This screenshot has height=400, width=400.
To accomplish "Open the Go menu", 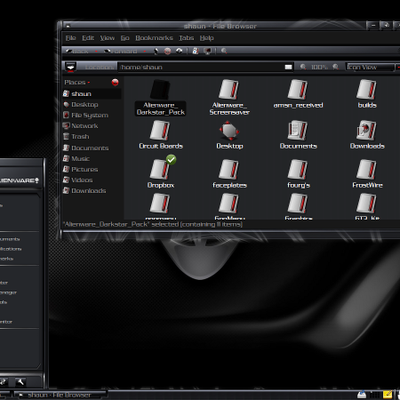I will (x=125, y=38).
